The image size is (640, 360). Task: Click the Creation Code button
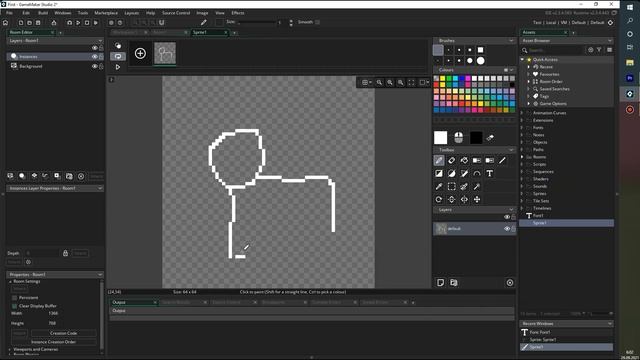pyautogui.click(x=63, y=333)
